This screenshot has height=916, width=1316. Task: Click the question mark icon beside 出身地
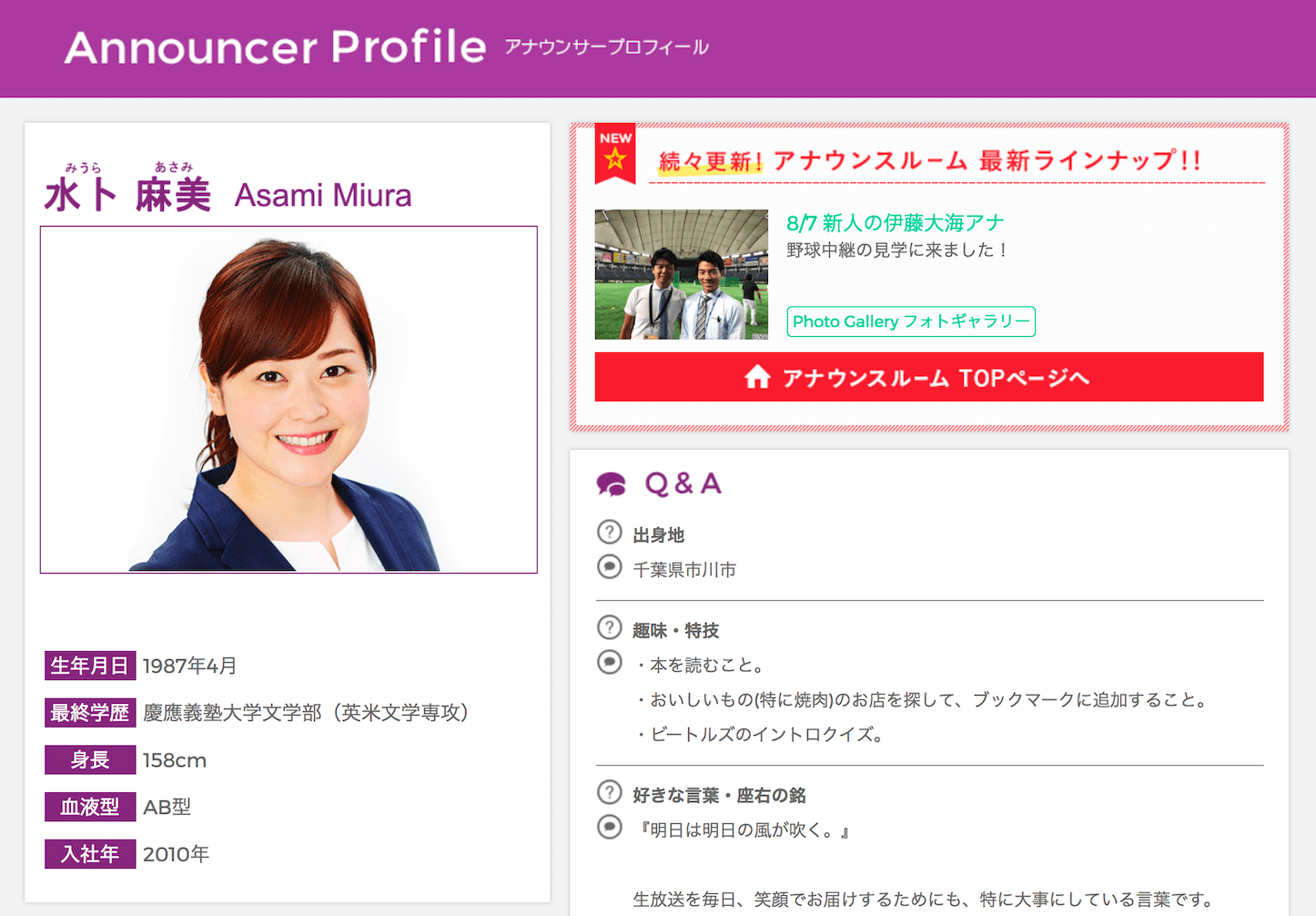(x=609, y=532)
